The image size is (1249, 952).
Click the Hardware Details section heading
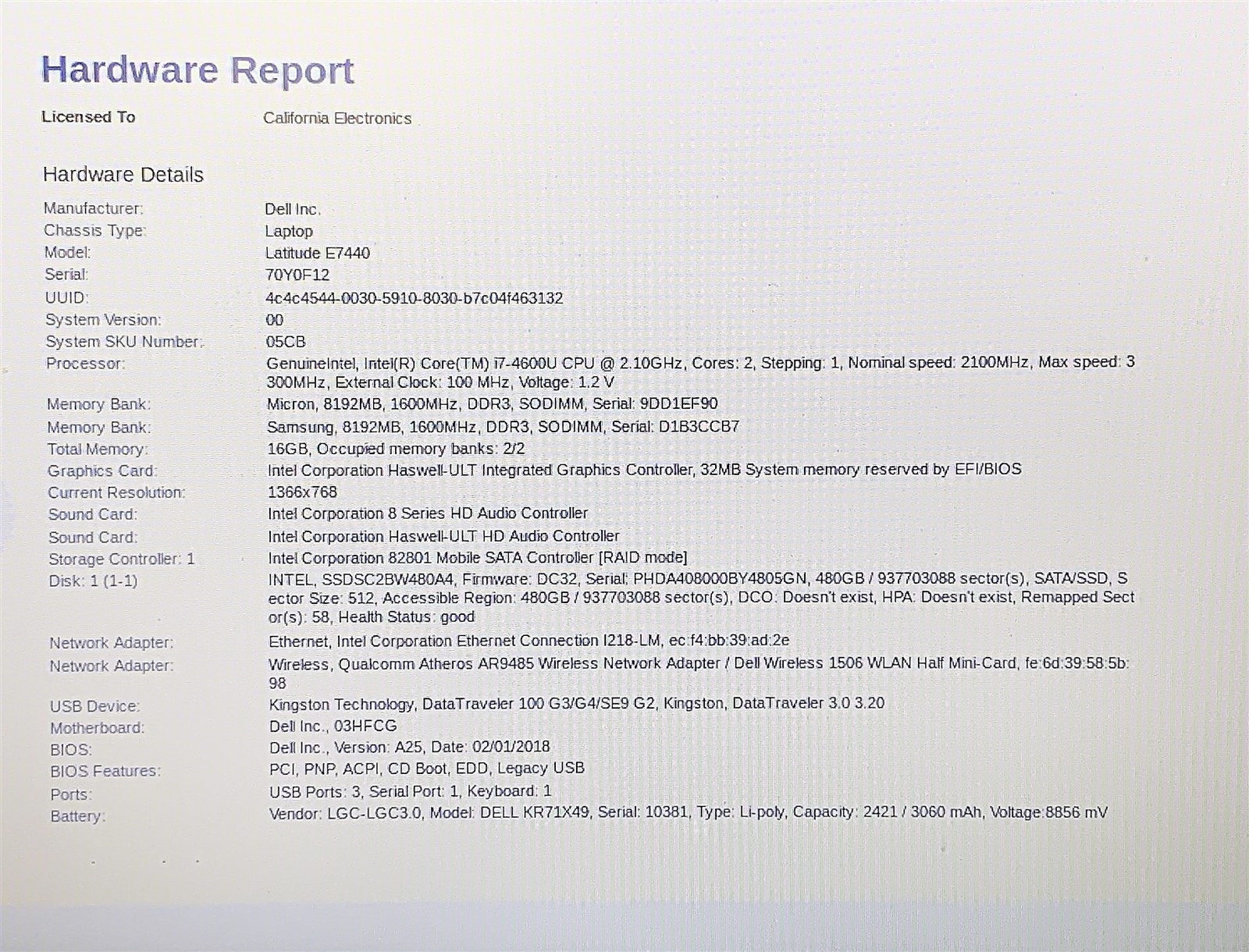[x=123, y=175]
